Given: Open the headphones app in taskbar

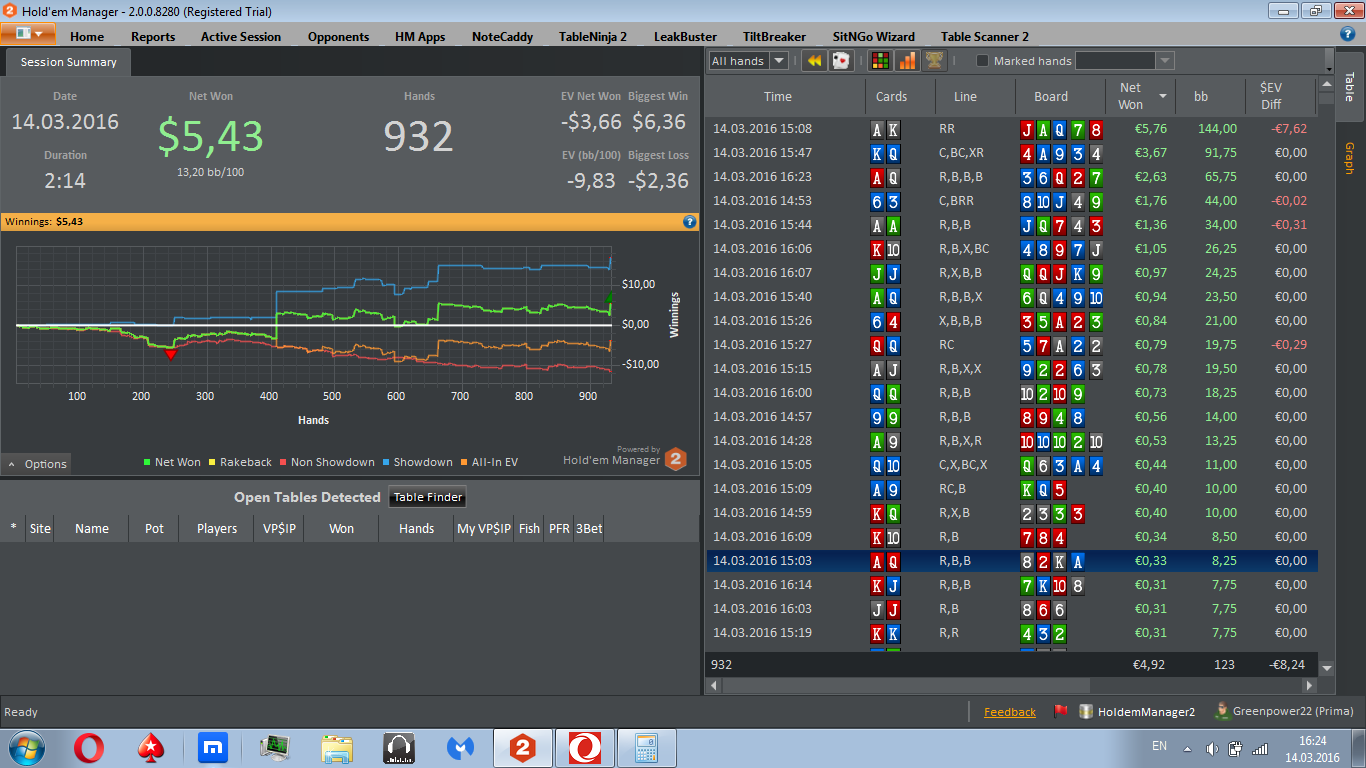Looking at the screenshot, I should point(399,748).
